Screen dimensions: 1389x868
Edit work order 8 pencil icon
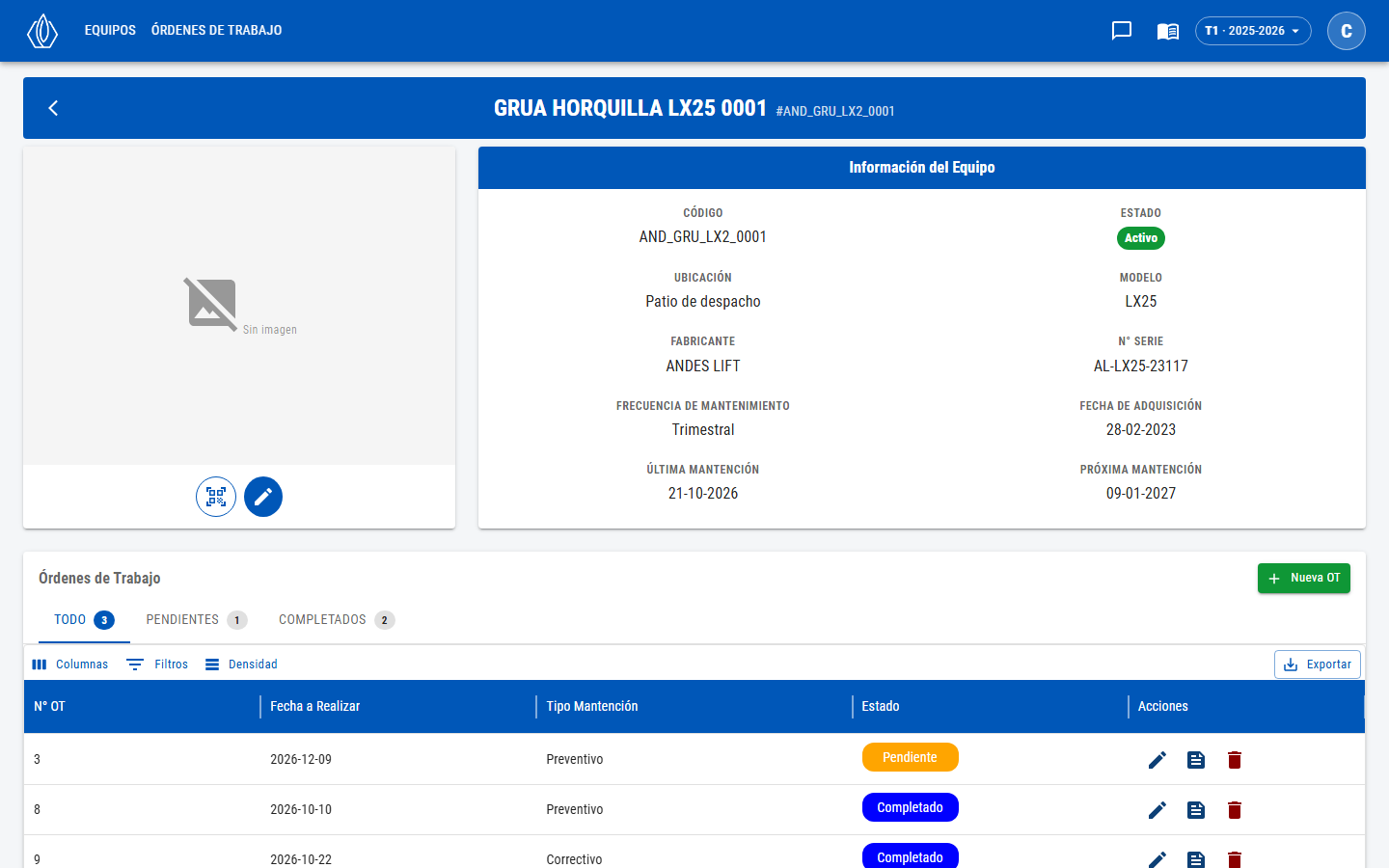[1157, 810]
